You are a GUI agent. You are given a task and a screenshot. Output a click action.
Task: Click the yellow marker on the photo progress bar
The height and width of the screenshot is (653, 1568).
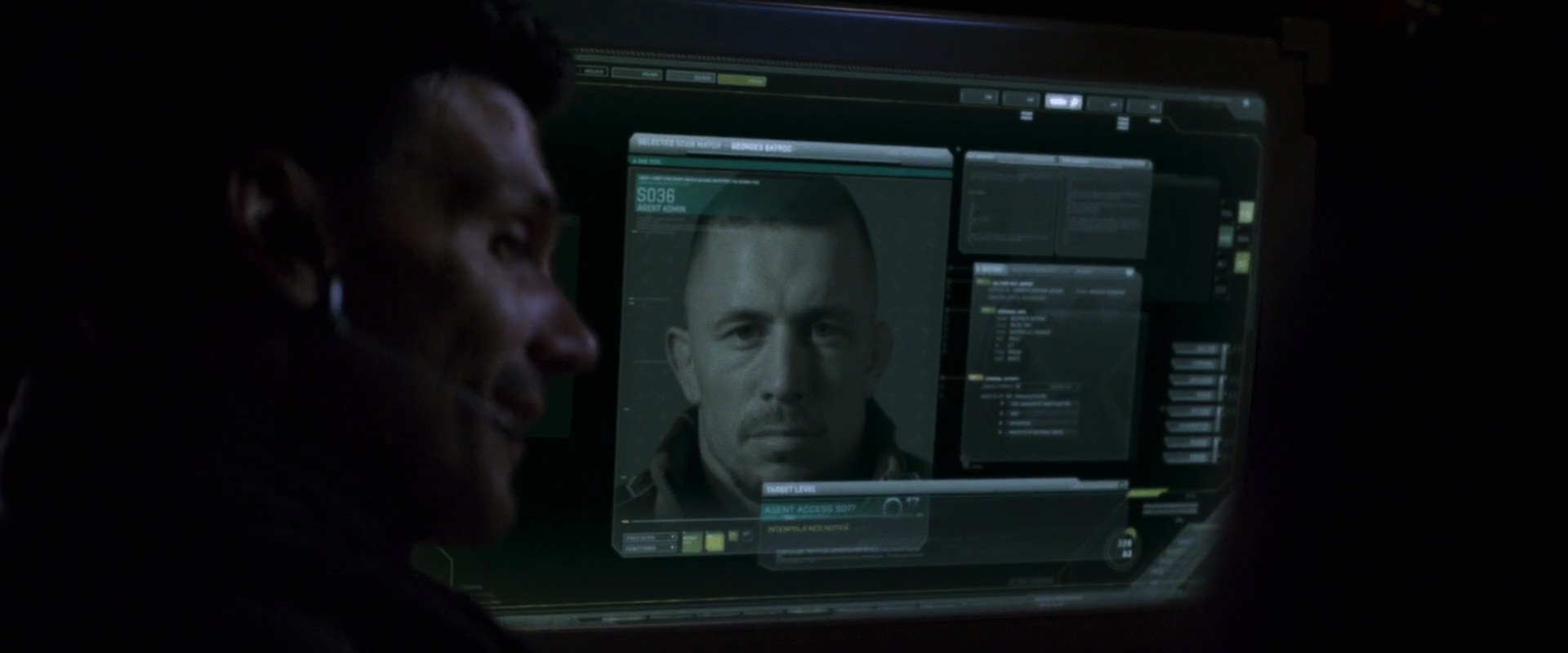626,522
